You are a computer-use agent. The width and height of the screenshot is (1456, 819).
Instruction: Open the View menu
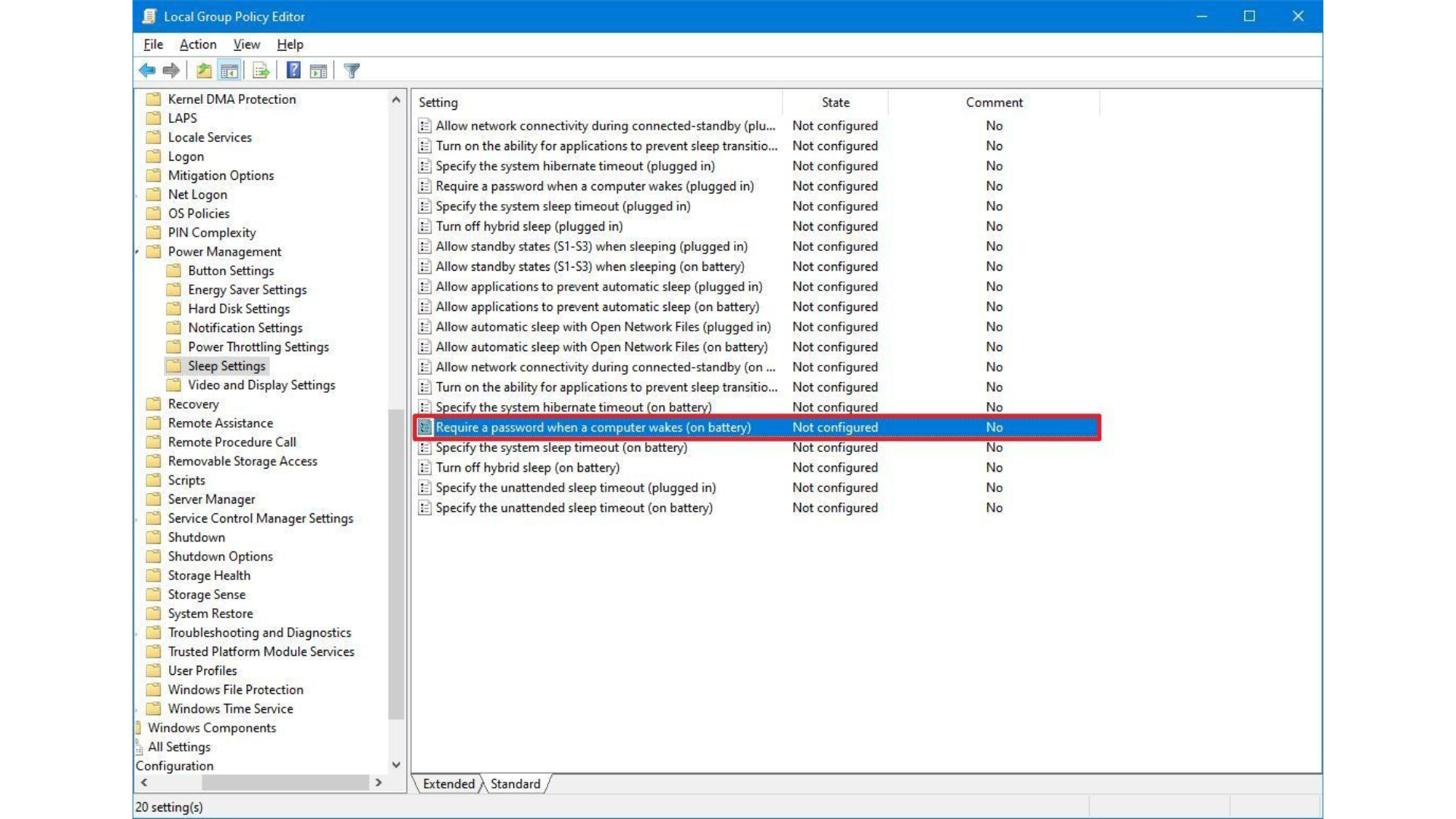click(x=246, y=44)
